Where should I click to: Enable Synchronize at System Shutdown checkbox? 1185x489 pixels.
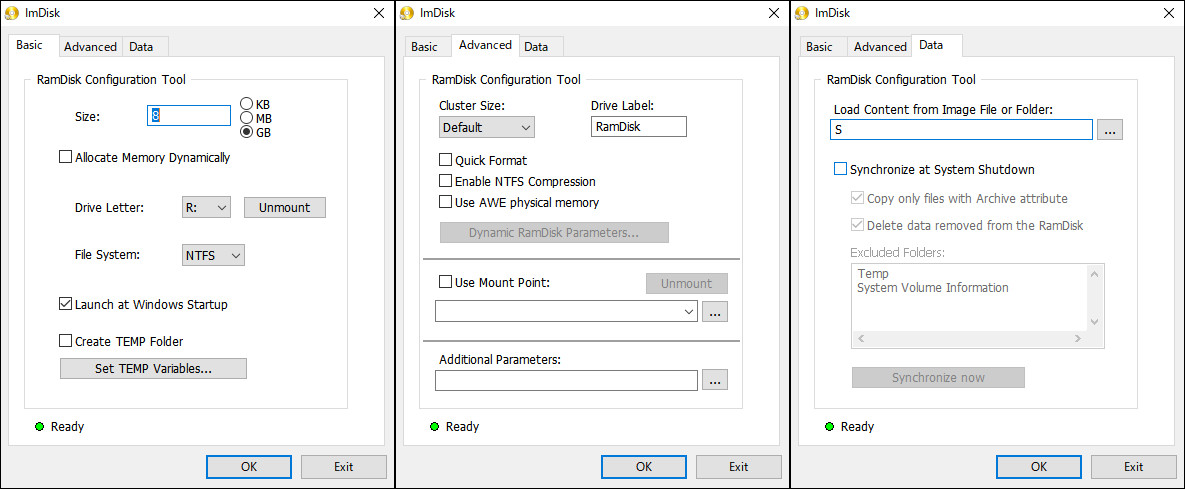pyautogui.click(x=840, y=169)
